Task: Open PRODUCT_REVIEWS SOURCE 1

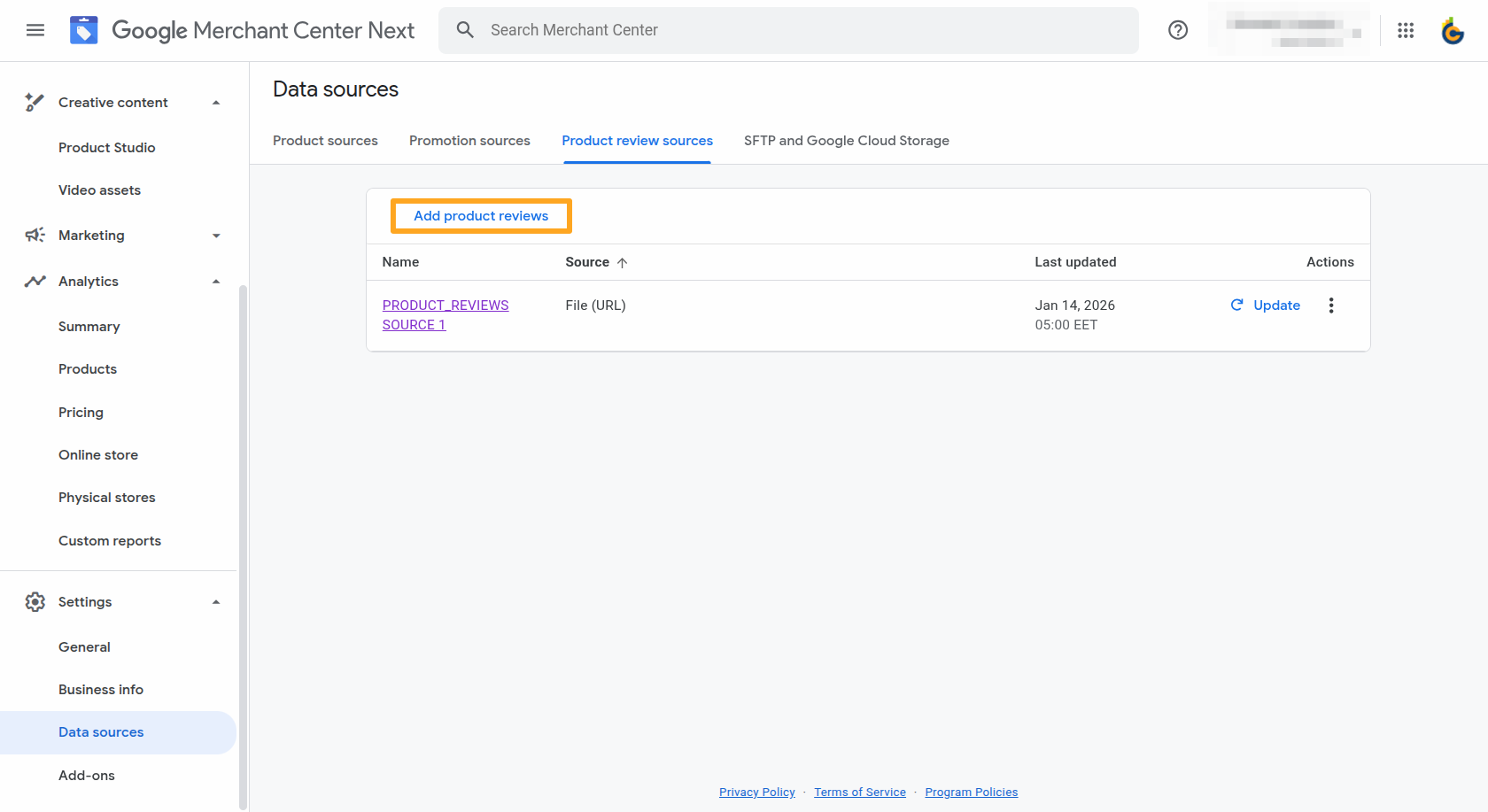Action: click(446, 314)
